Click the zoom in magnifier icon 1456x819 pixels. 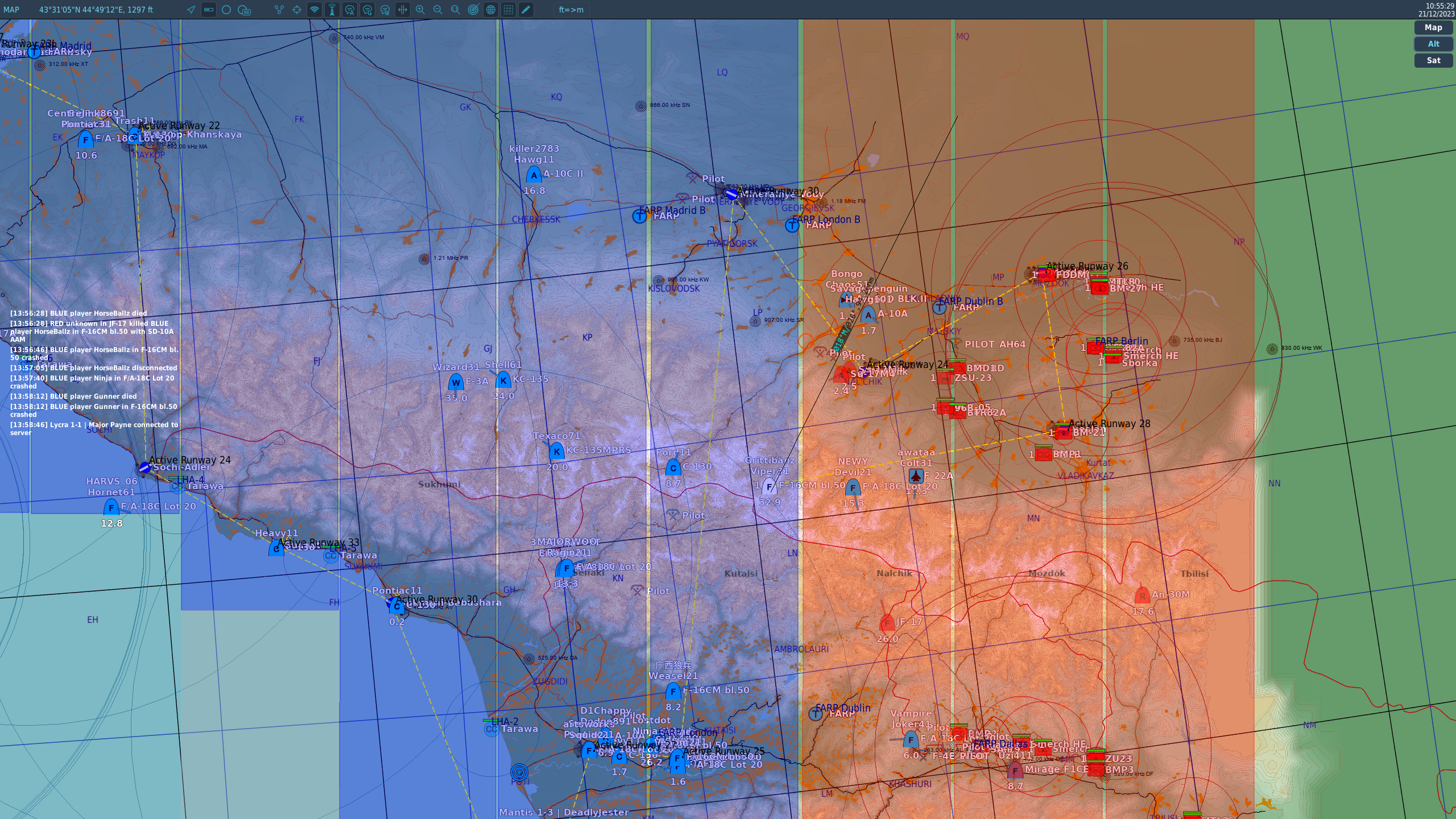pyautogui.click(x=420, y=10)
